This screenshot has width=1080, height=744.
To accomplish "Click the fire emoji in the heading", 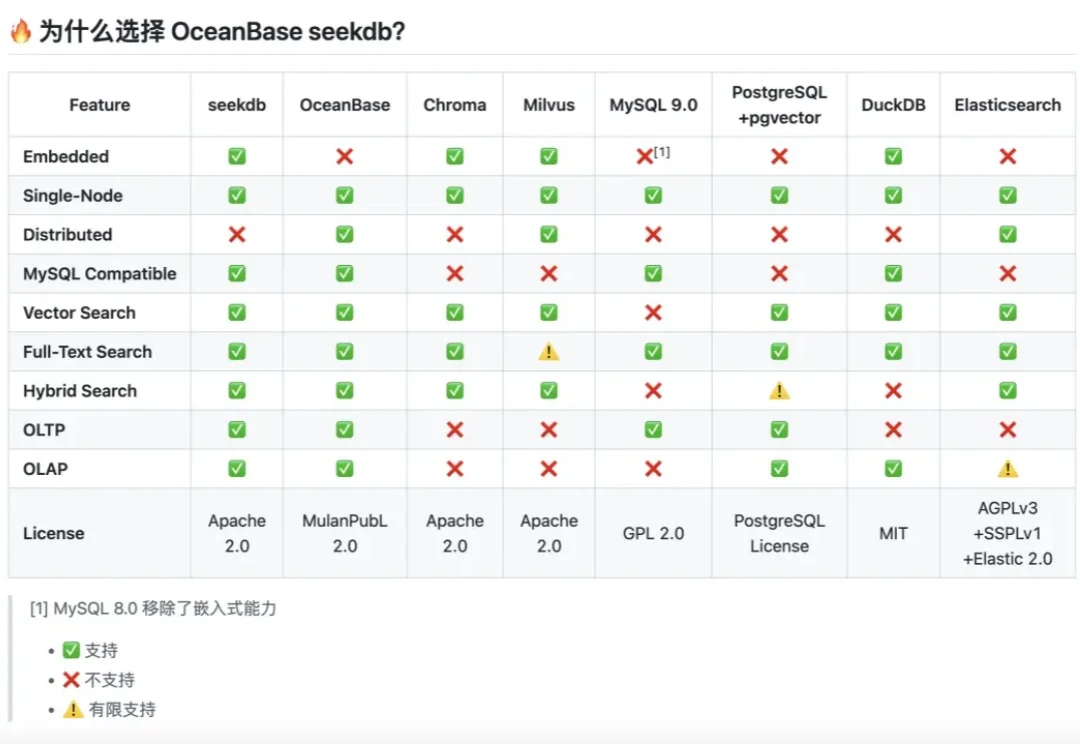I will (20, 31).
